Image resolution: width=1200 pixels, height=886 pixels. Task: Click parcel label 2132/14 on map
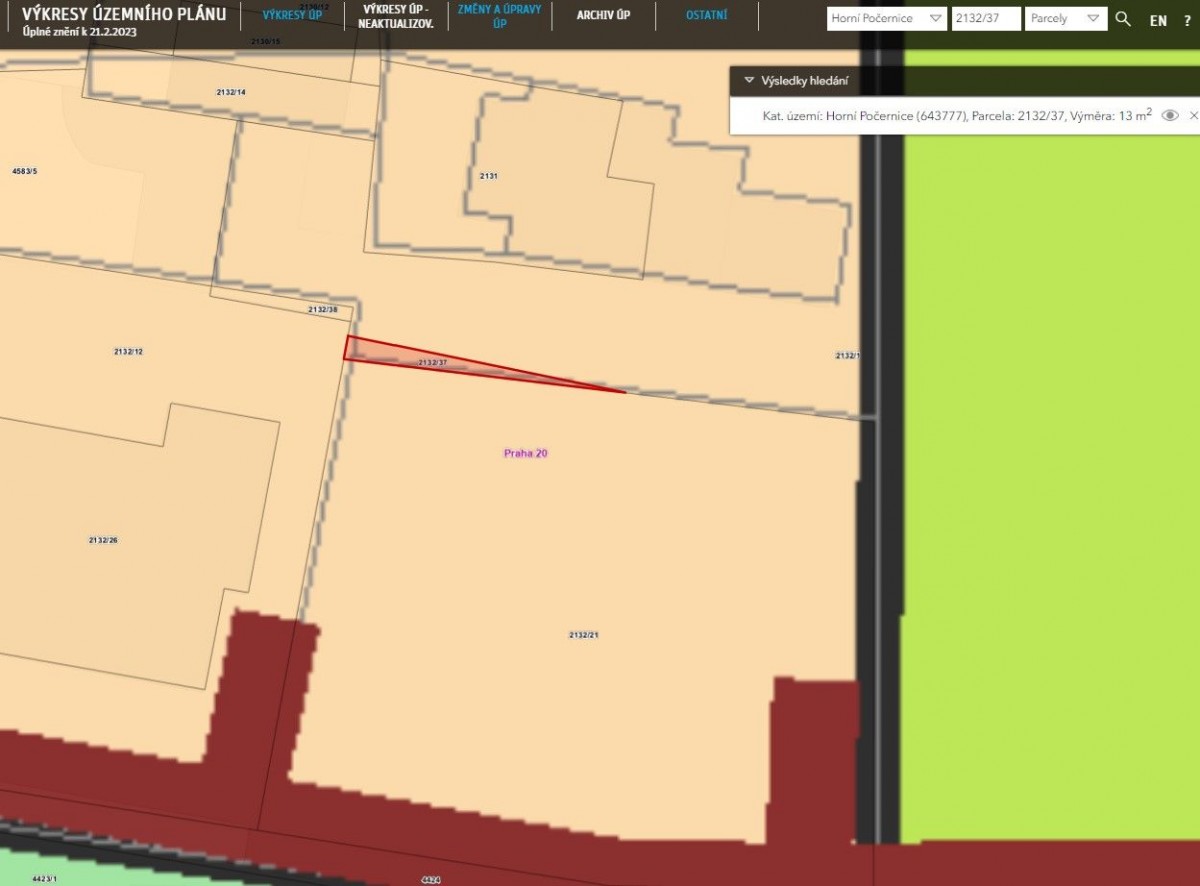[231, 92]
